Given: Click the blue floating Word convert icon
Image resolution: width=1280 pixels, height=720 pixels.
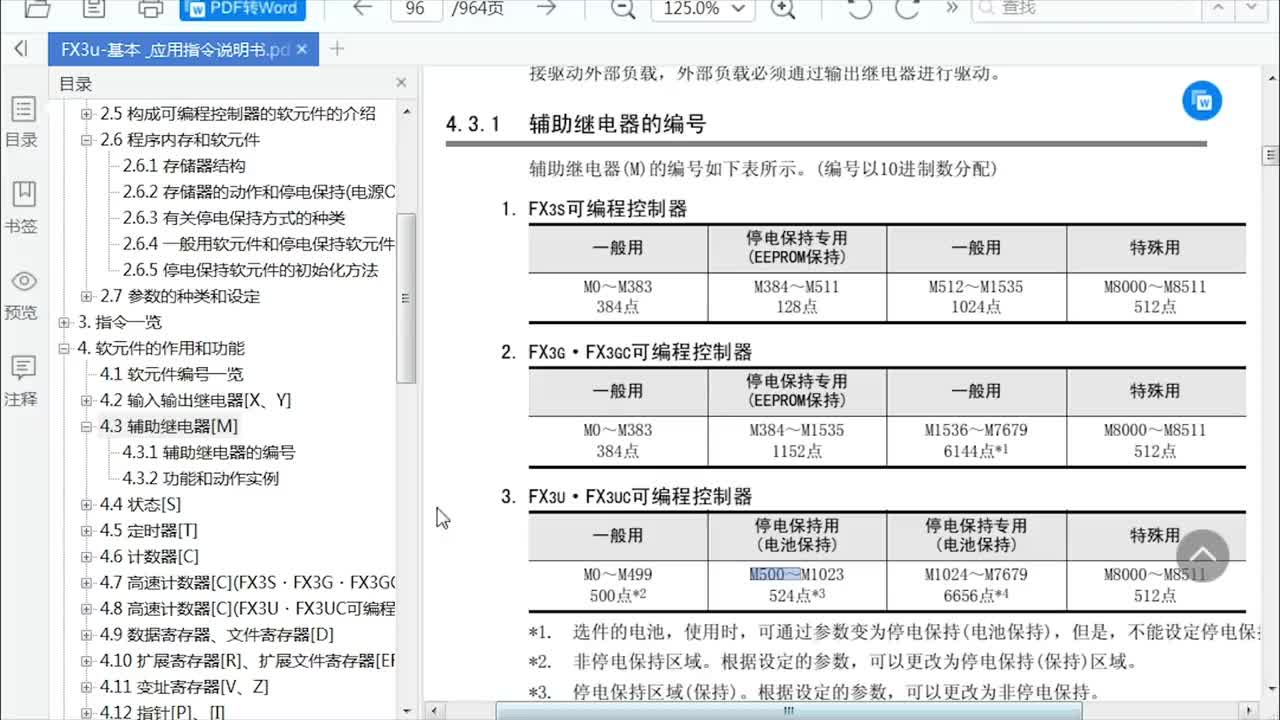Looking at the screenshot, I should [1202, 101].
